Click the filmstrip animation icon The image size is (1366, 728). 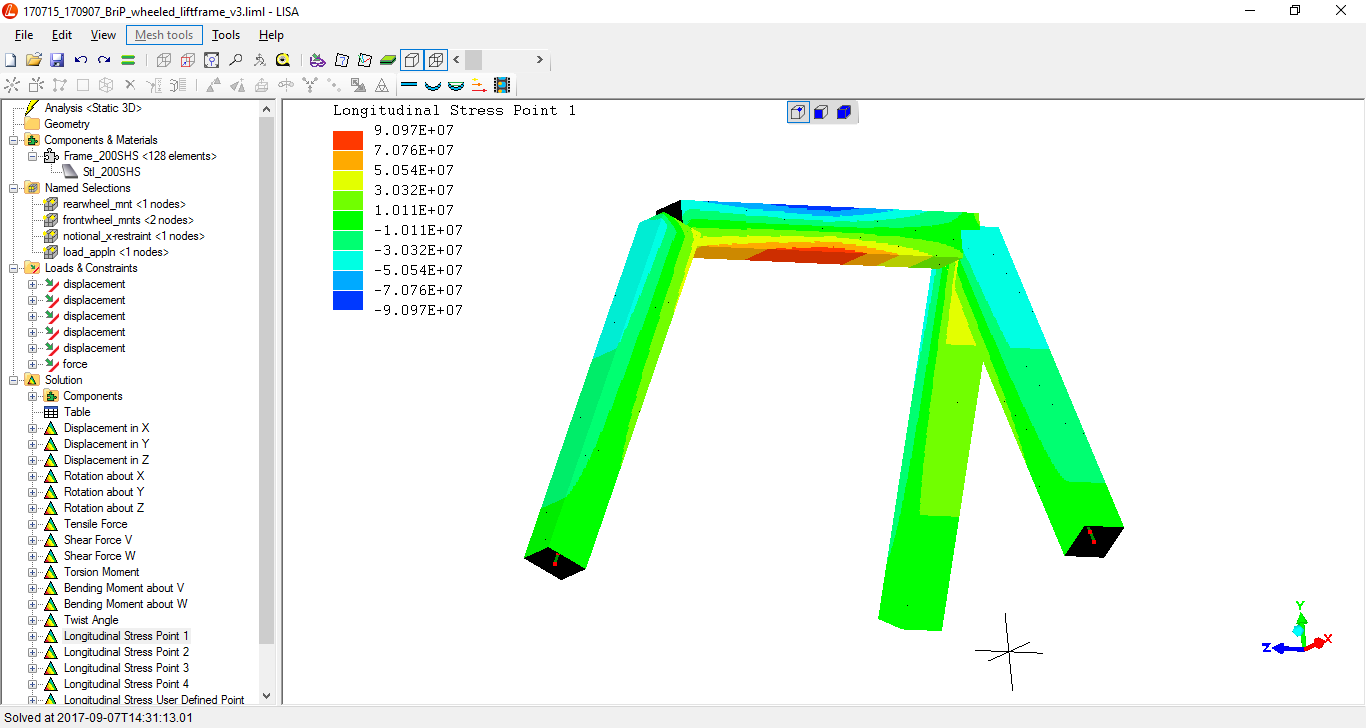click(502, 85)
